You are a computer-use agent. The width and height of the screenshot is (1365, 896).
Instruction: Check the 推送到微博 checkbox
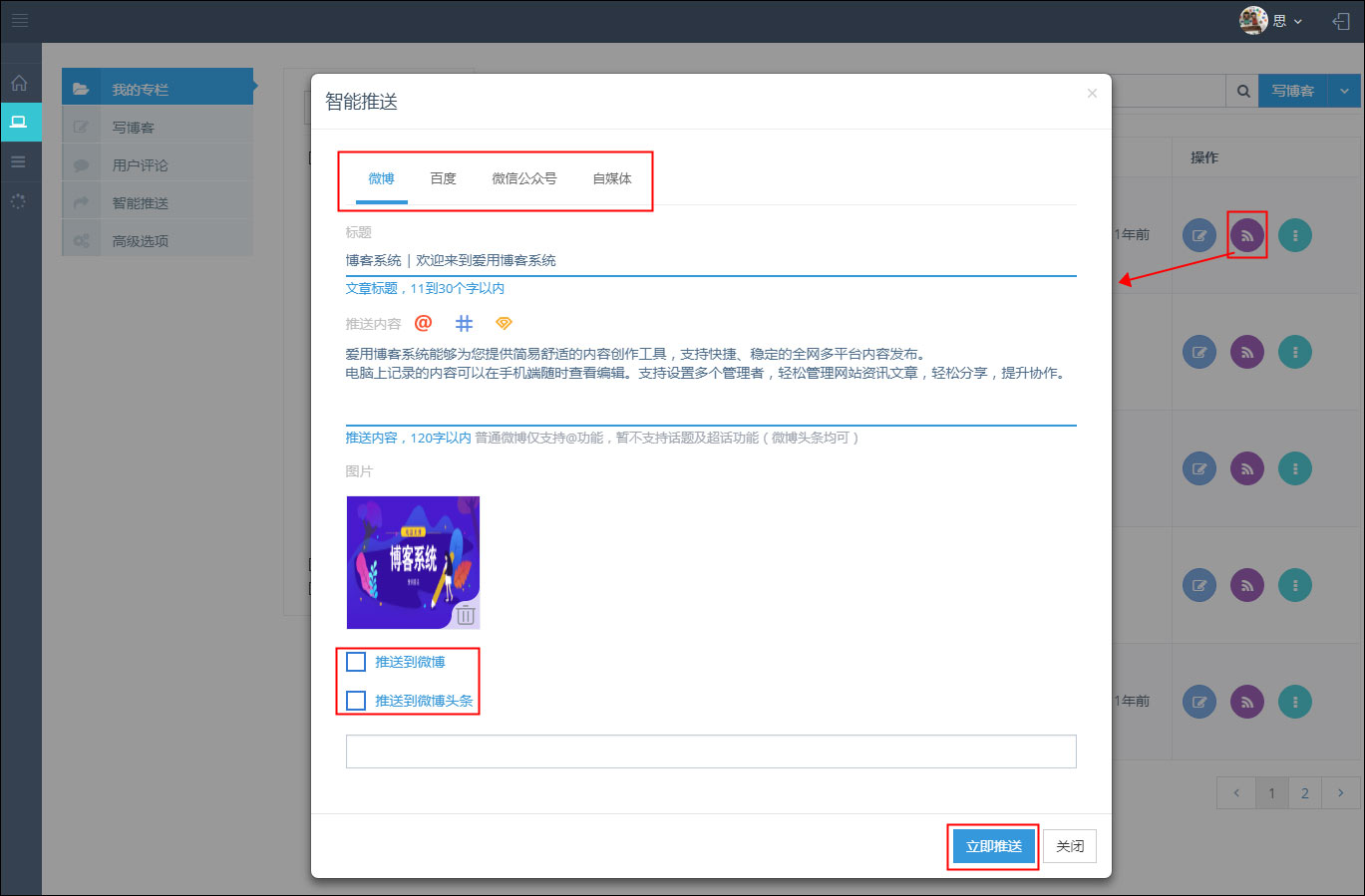click(x=356, y=662)
